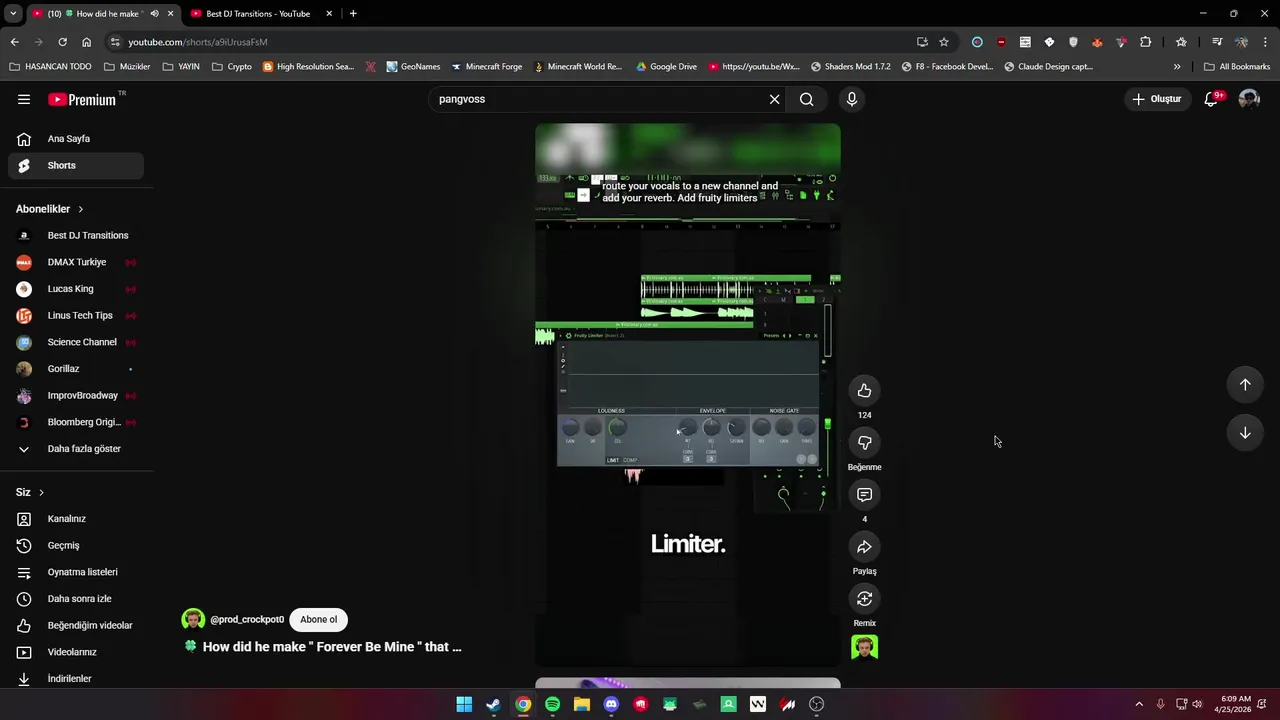This screenshot has width=1280, height=720.
Task: Click the Abone ol subscribe button
Action: coord(319,620)
